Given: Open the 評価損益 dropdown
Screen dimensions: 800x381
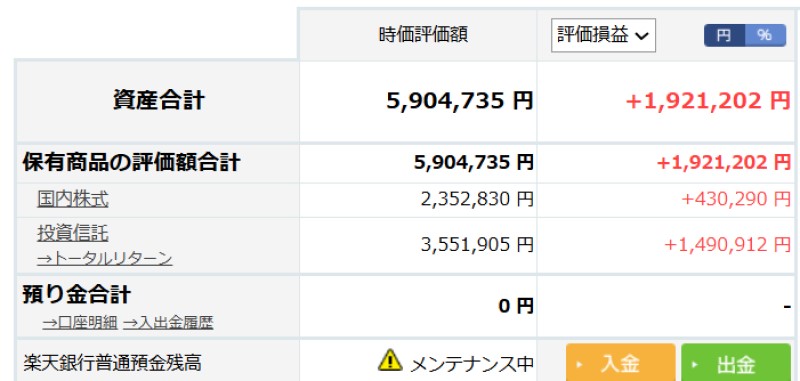Looking at the screenshot, I should coord(603,35).
